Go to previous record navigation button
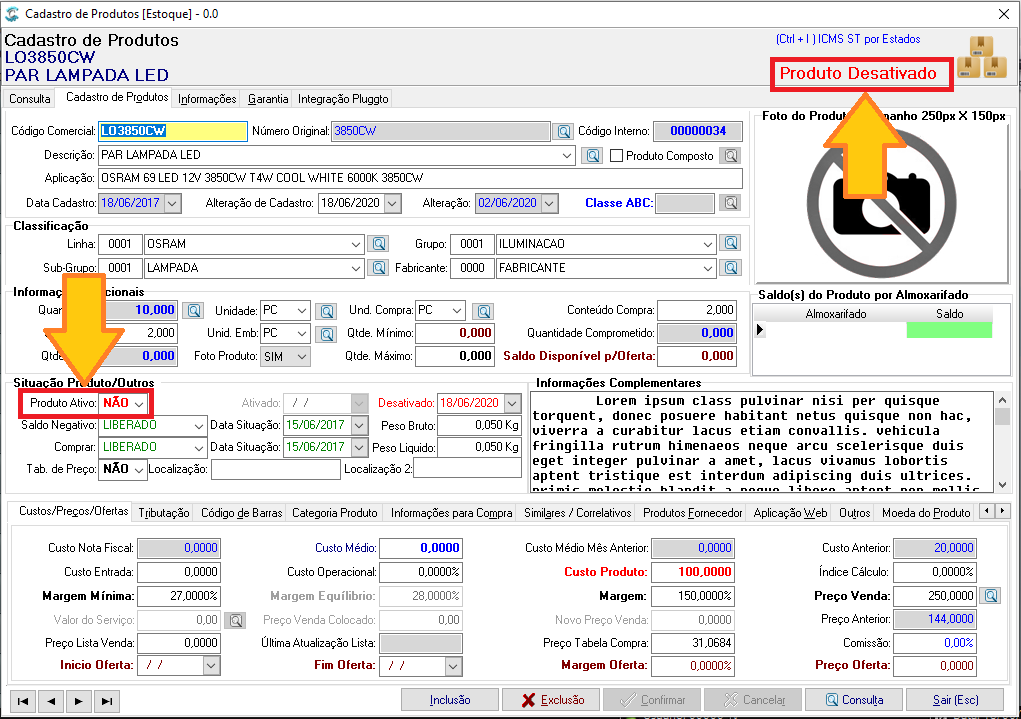The width and height of the screenshot is (1021, 719). click(x=51, y=701)
